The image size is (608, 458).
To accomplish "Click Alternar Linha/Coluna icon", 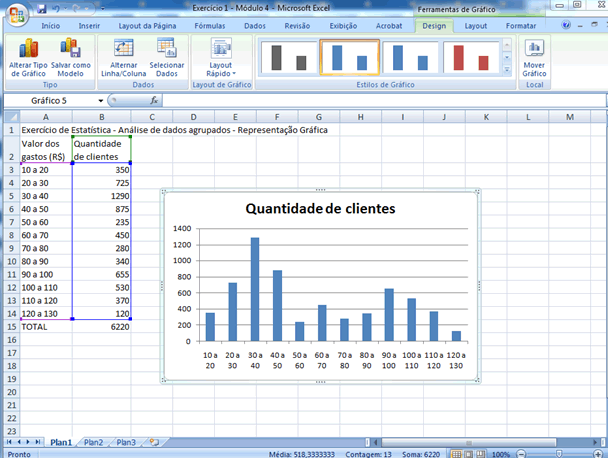I will (125, 49).
